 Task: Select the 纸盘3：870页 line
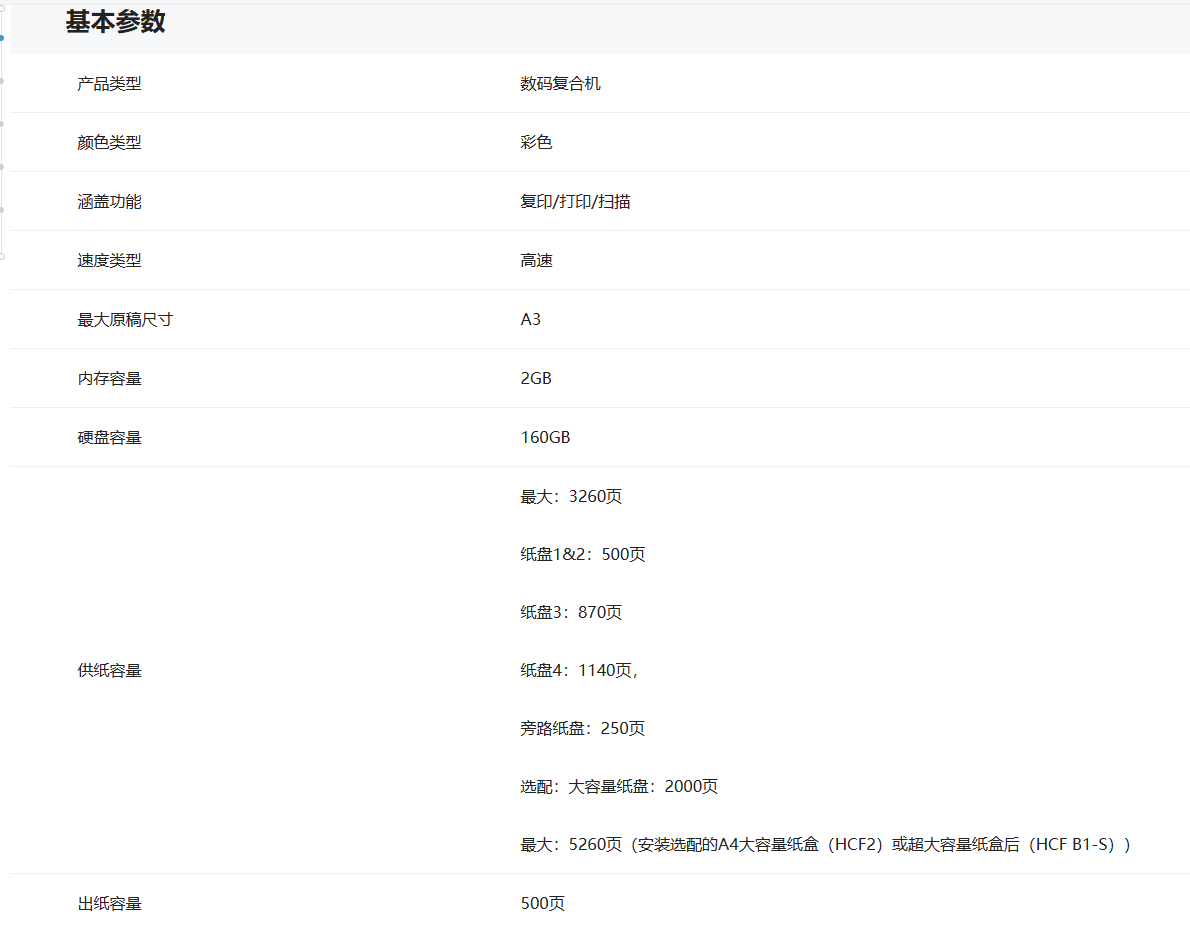pyautogui.click(x=571, y=612)
